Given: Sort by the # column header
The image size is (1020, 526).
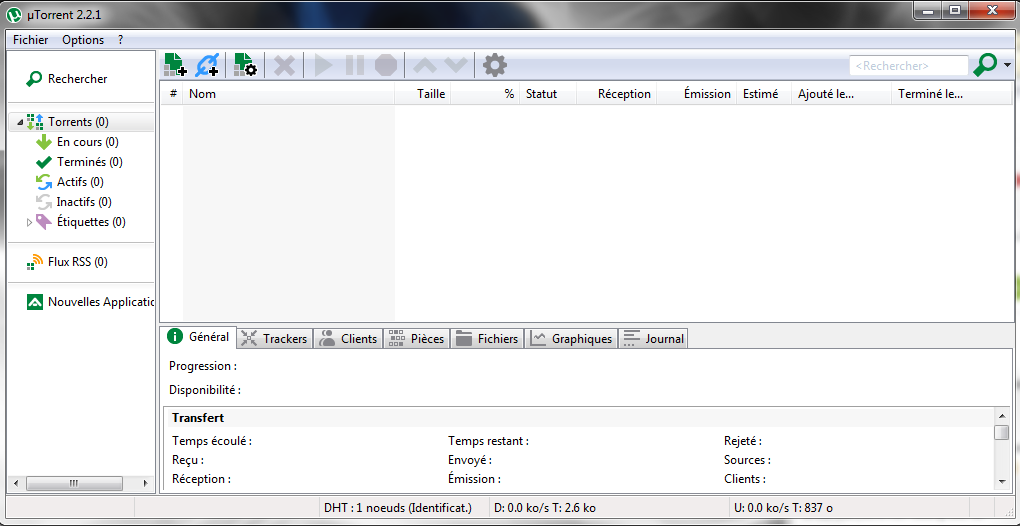Looking at the screenshot, I should pos(173,94).
